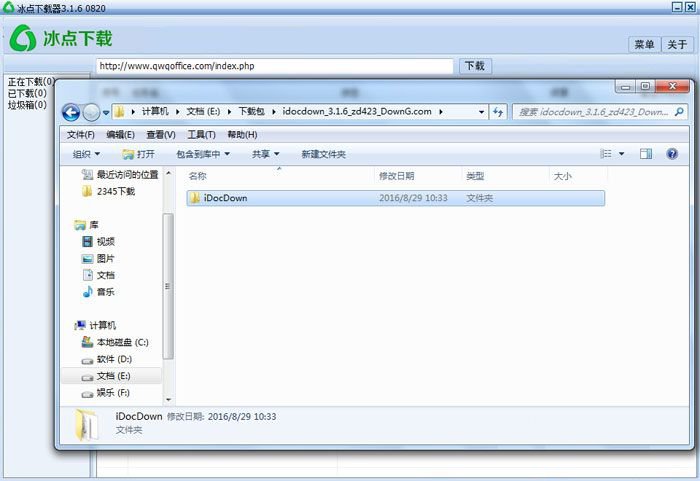
Task: Click the change view icon
Action: click(x=606, y=154)
